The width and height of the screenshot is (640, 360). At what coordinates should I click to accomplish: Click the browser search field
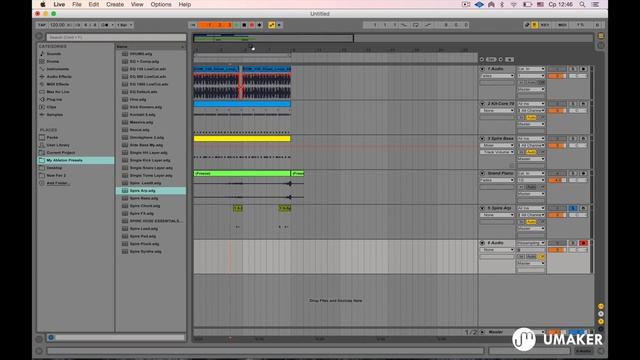coord(116,37)
